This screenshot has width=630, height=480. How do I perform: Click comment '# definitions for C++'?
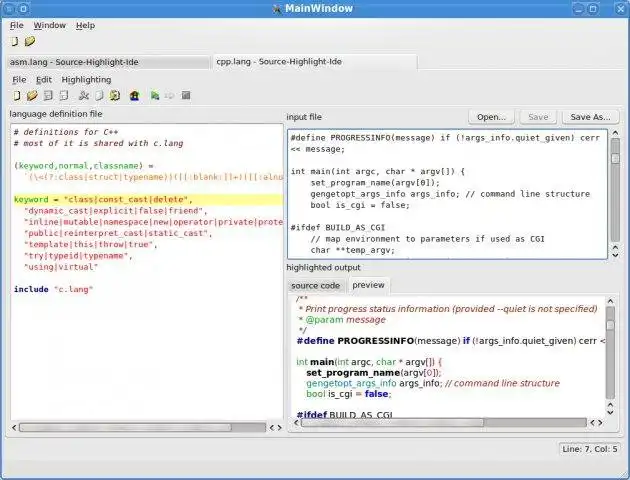point(66,132)
